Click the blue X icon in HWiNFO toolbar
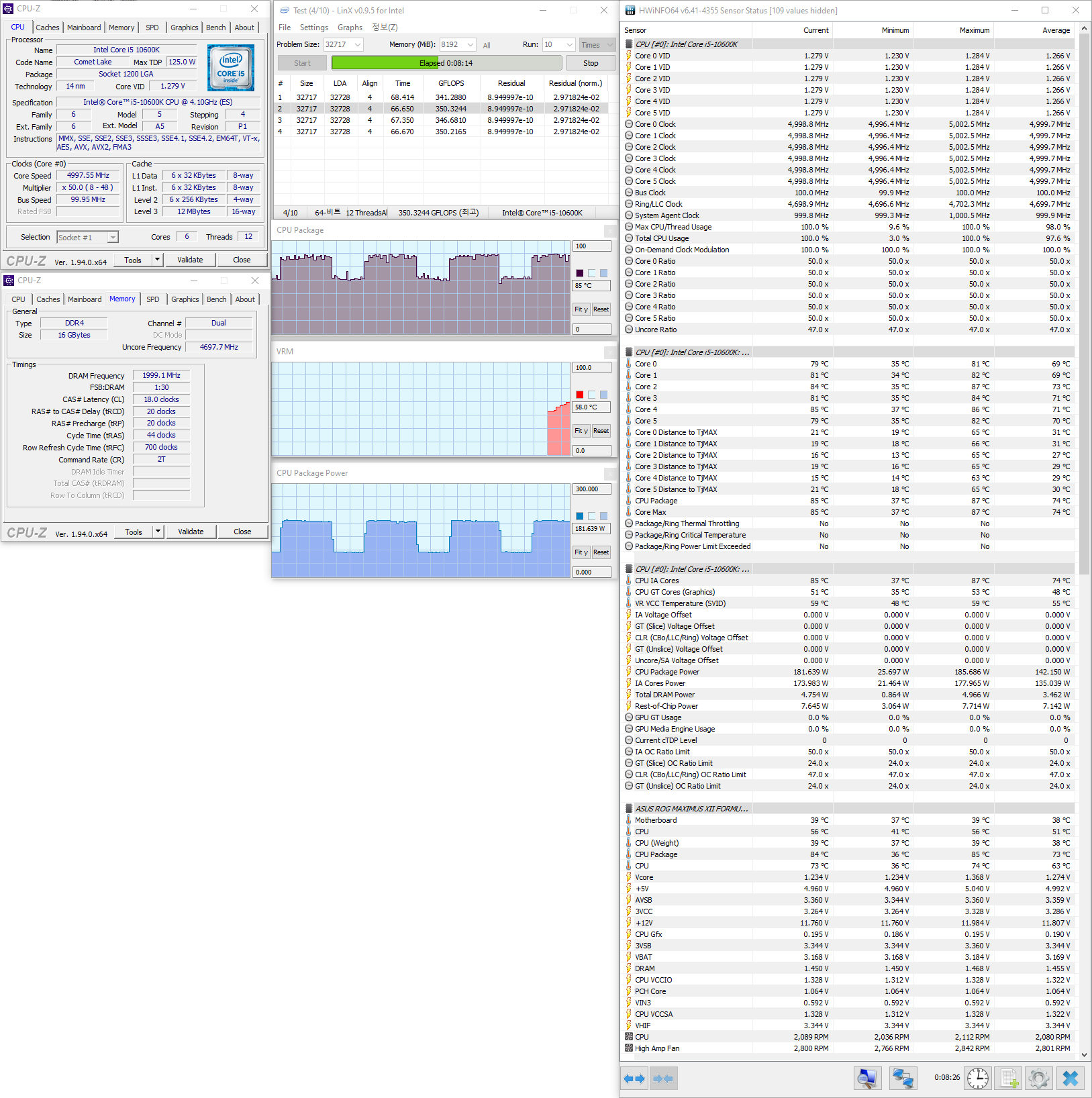 click(x=1071, y=1079)
